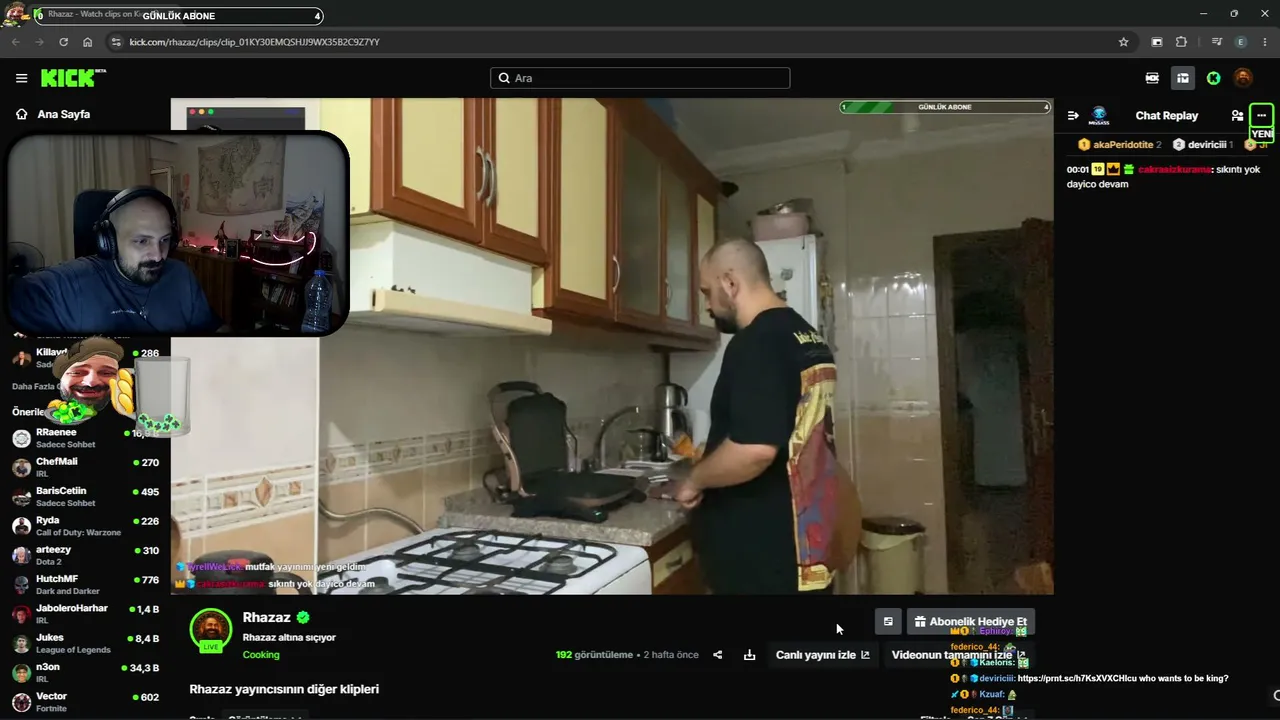Click the GÜNLÜK ABONE progress bar in video
Image resolution: width=1280 pixels, height=720 pixels.
coord(945,107)
